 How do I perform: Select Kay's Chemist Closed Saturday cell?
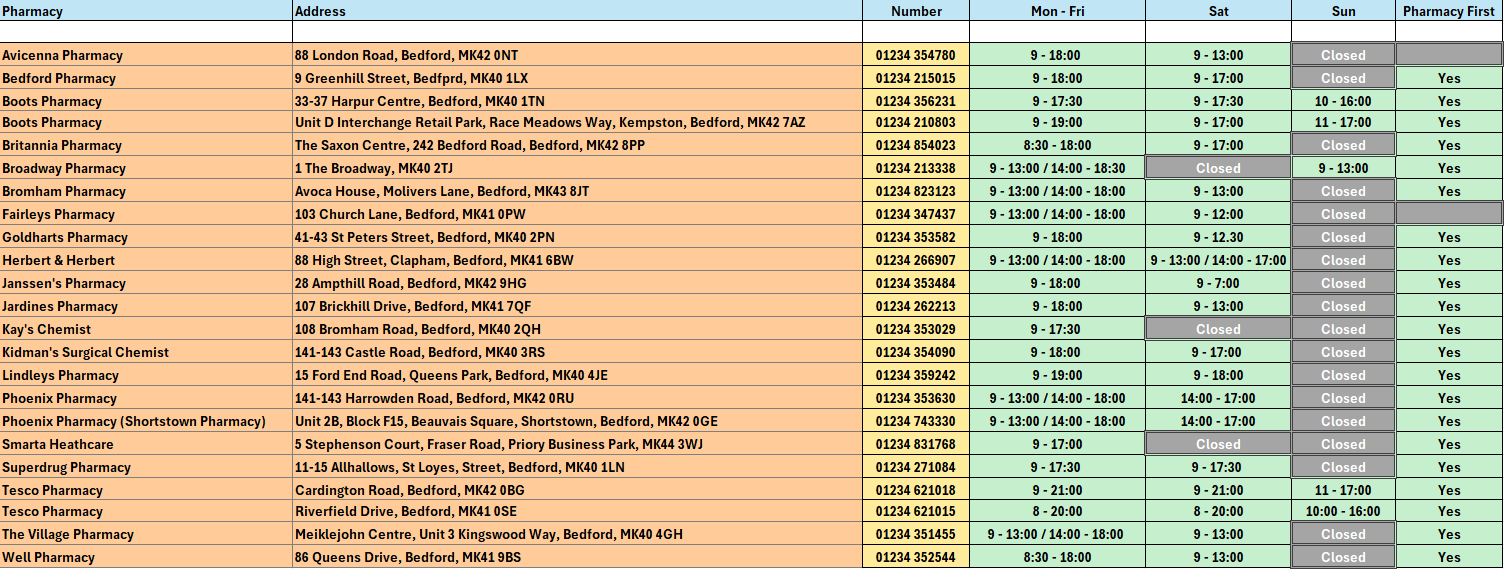click(x=1218, y=329)
